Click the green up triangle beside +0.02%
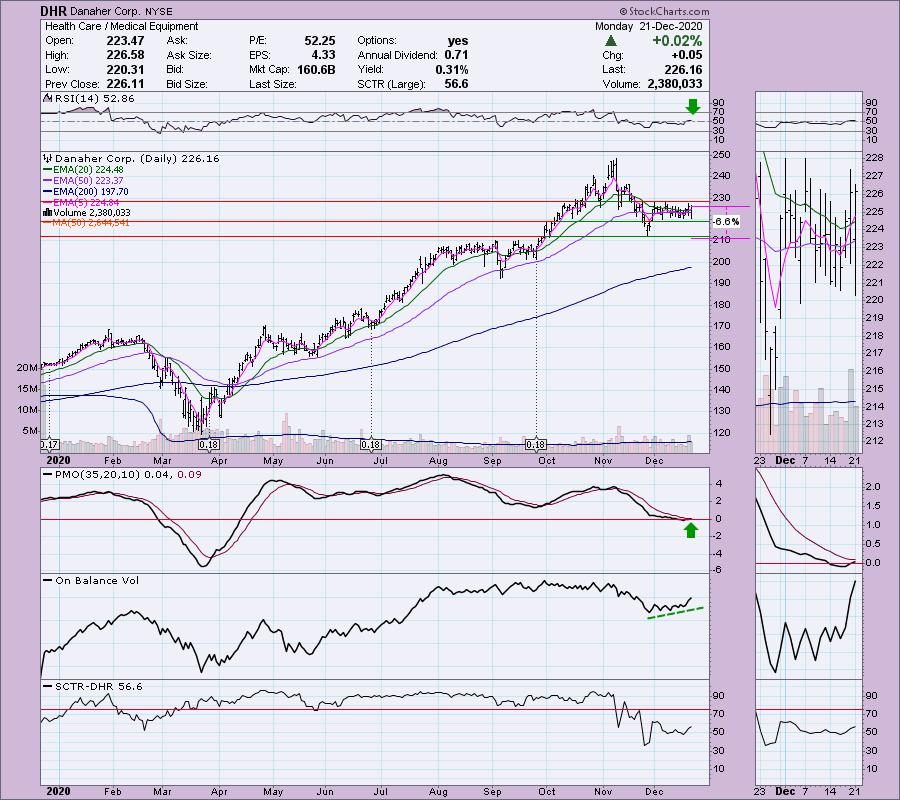The height and width of the screenshot is (800, 900). coord(611,41)
